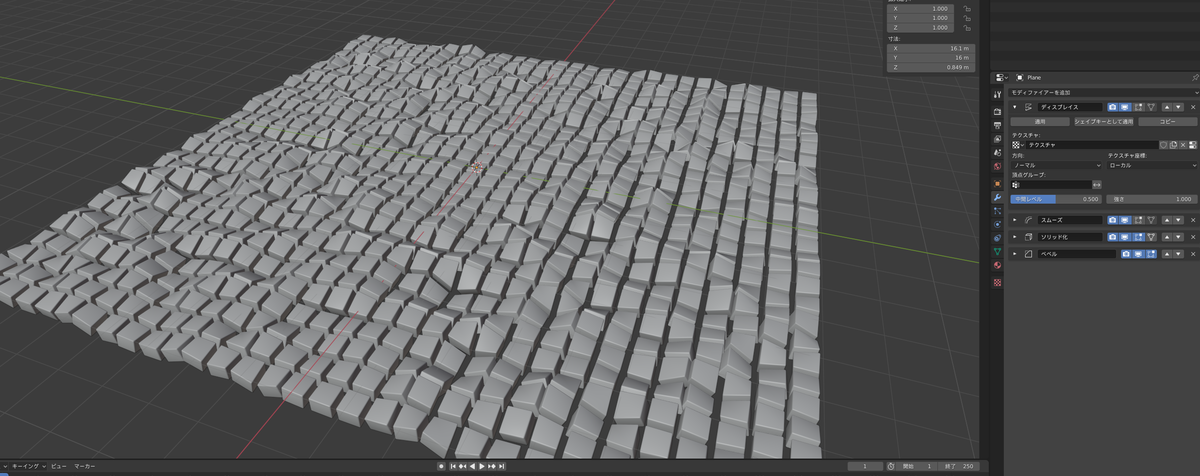Open the Material properties tab
The image size is (1200, 476).
(x=997, y=265)
